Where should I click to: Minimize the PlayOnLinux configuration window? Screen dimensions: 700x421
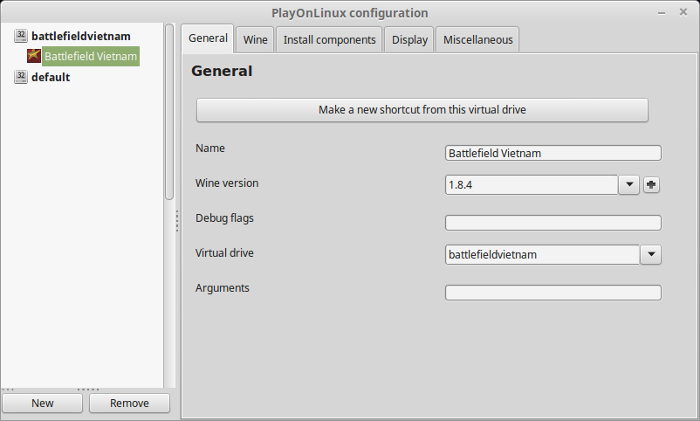click(662, 13)
